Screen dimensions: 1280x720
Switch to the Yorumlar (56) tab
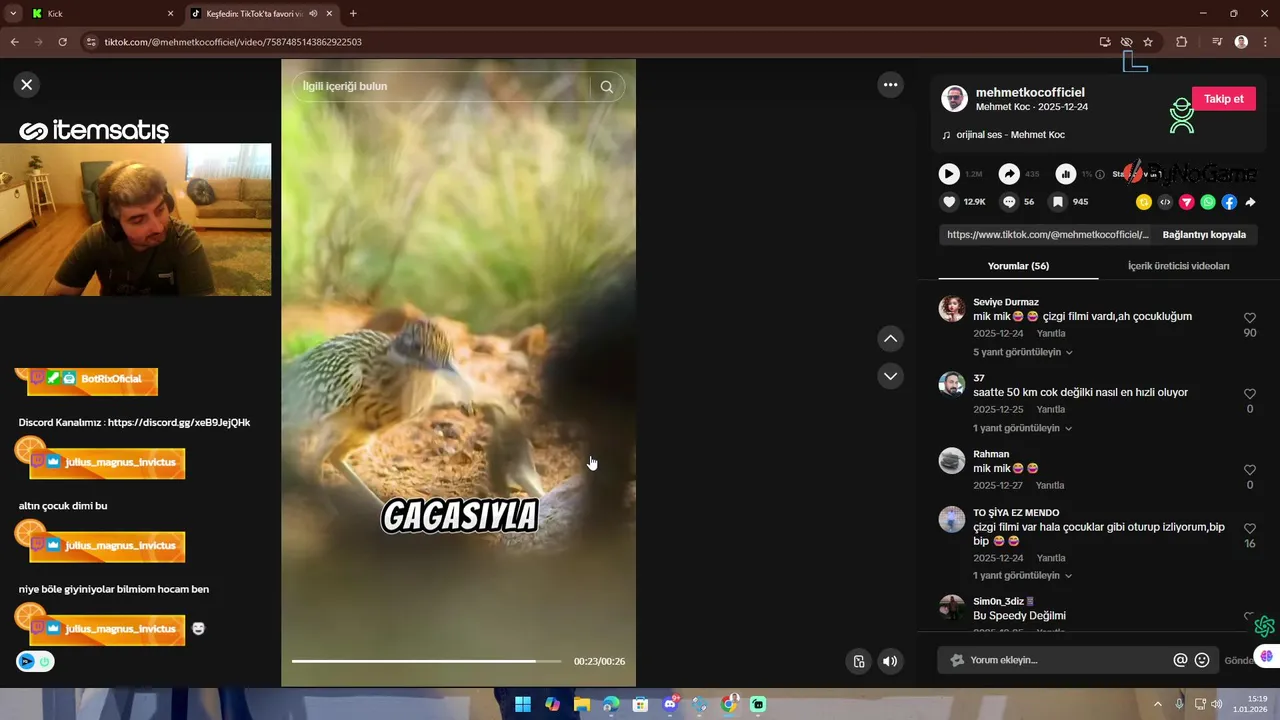coord(1018,266)
